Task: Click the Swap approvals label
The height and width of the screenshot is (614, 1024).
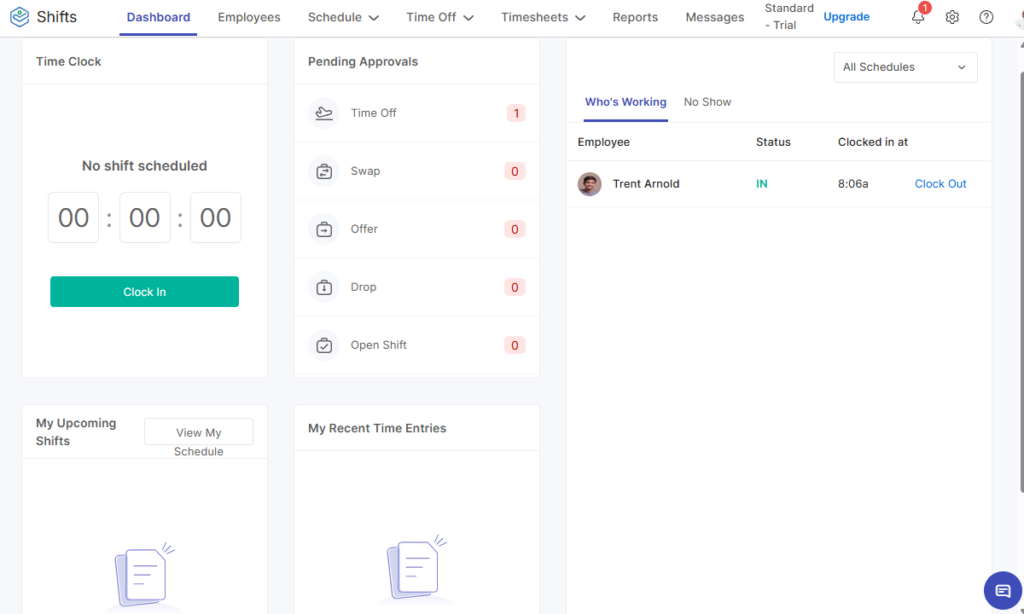Action: (365, 171)
